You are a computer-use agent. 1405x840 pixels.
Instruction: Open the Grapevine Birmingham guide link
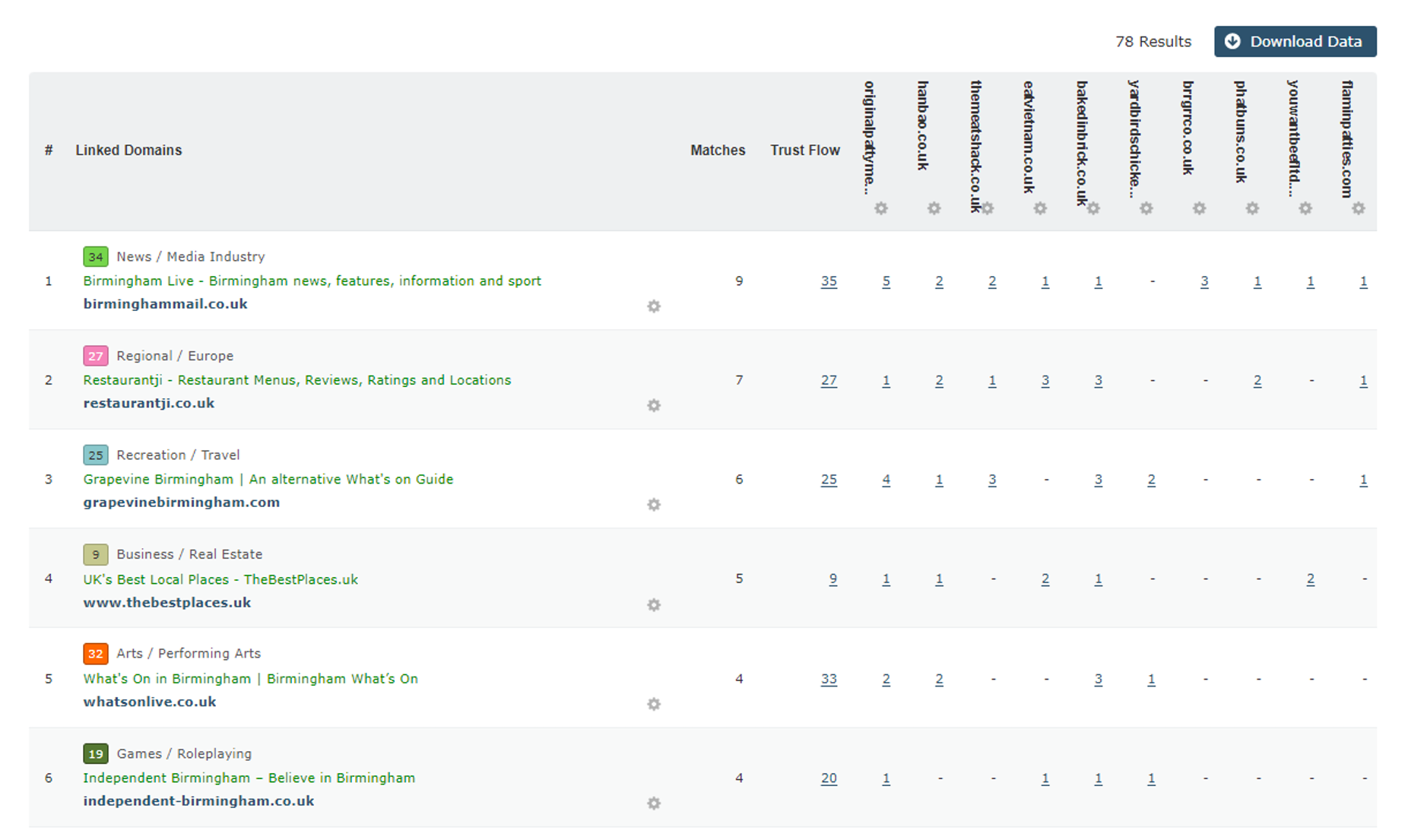(x=268, y=479)
